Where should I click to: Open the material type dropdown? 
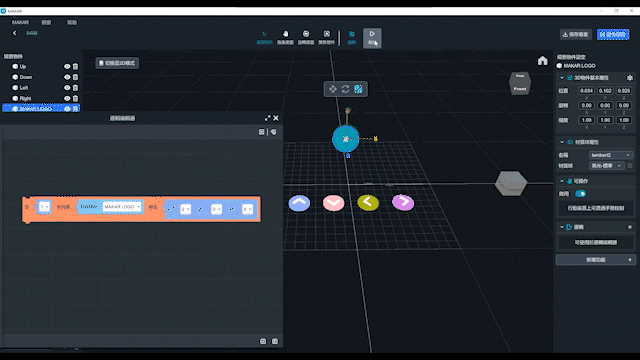607,166
